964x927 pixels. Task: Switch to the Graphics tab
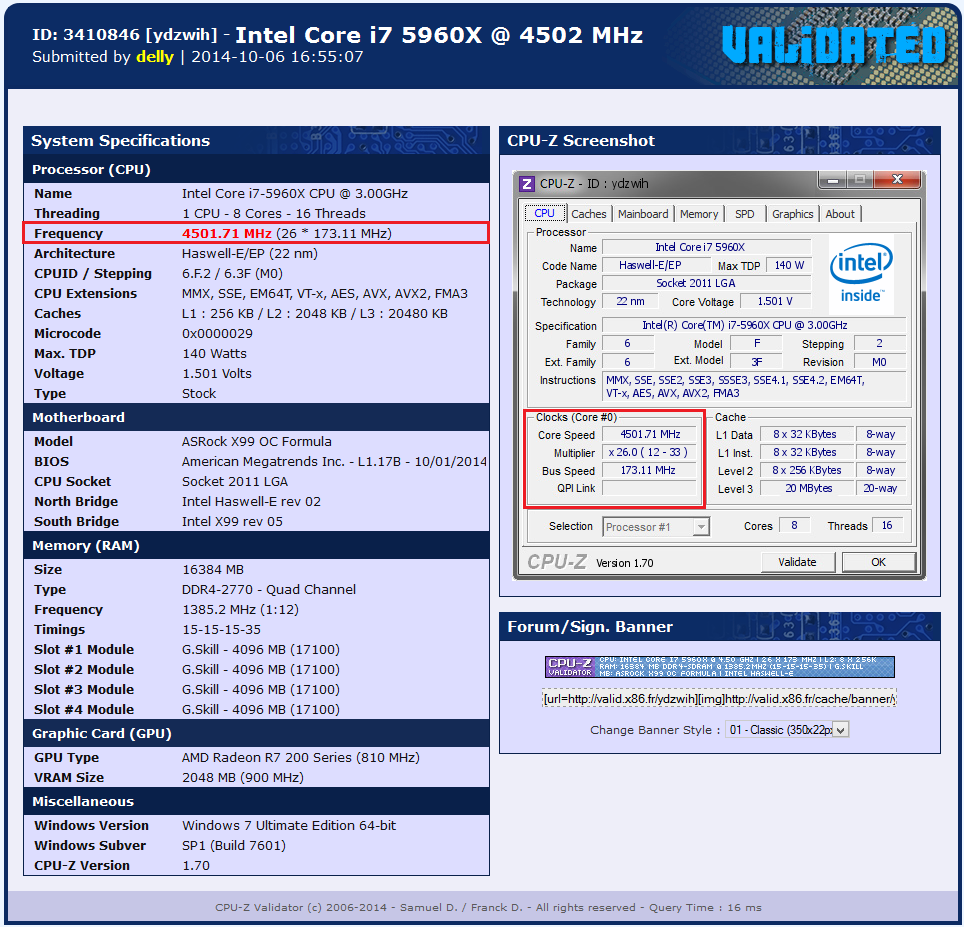(792, 214)
